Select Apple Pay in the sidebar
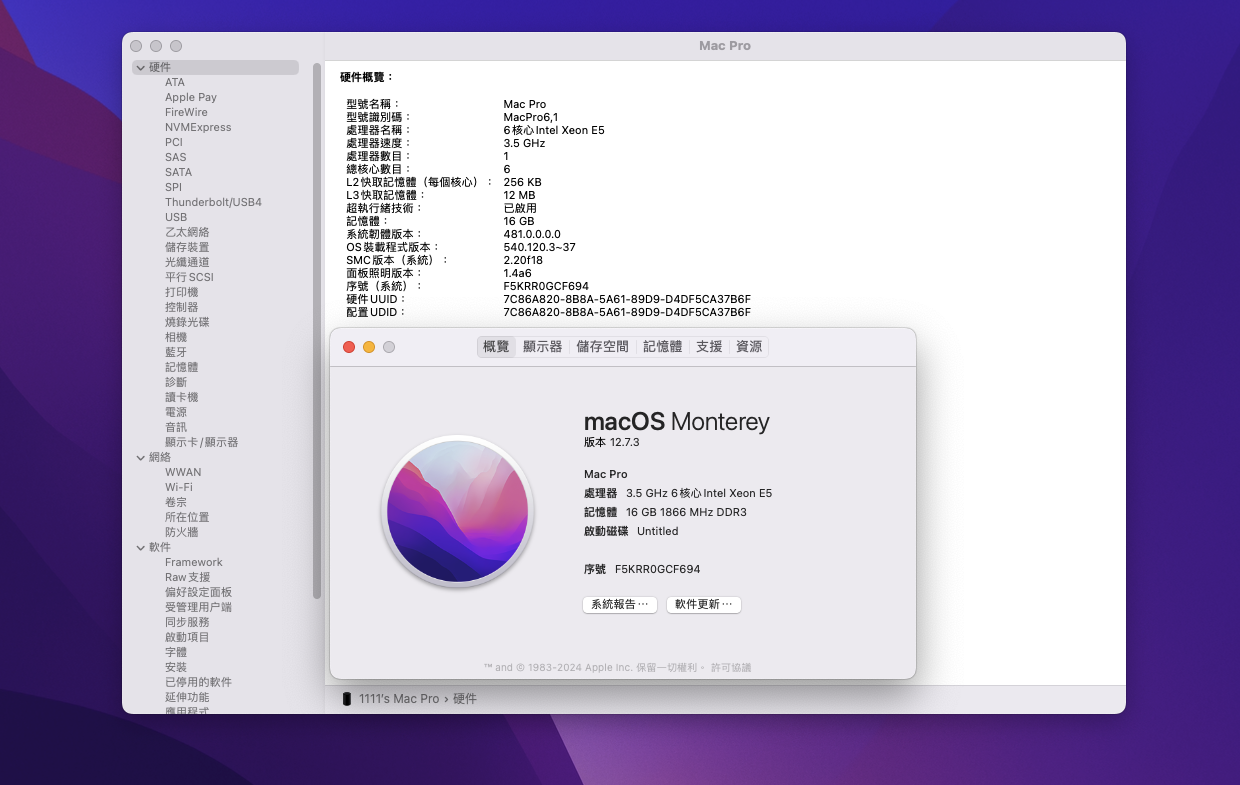Screen dimensions: 1240x785 pyautogui.click(x=191, y=97)
